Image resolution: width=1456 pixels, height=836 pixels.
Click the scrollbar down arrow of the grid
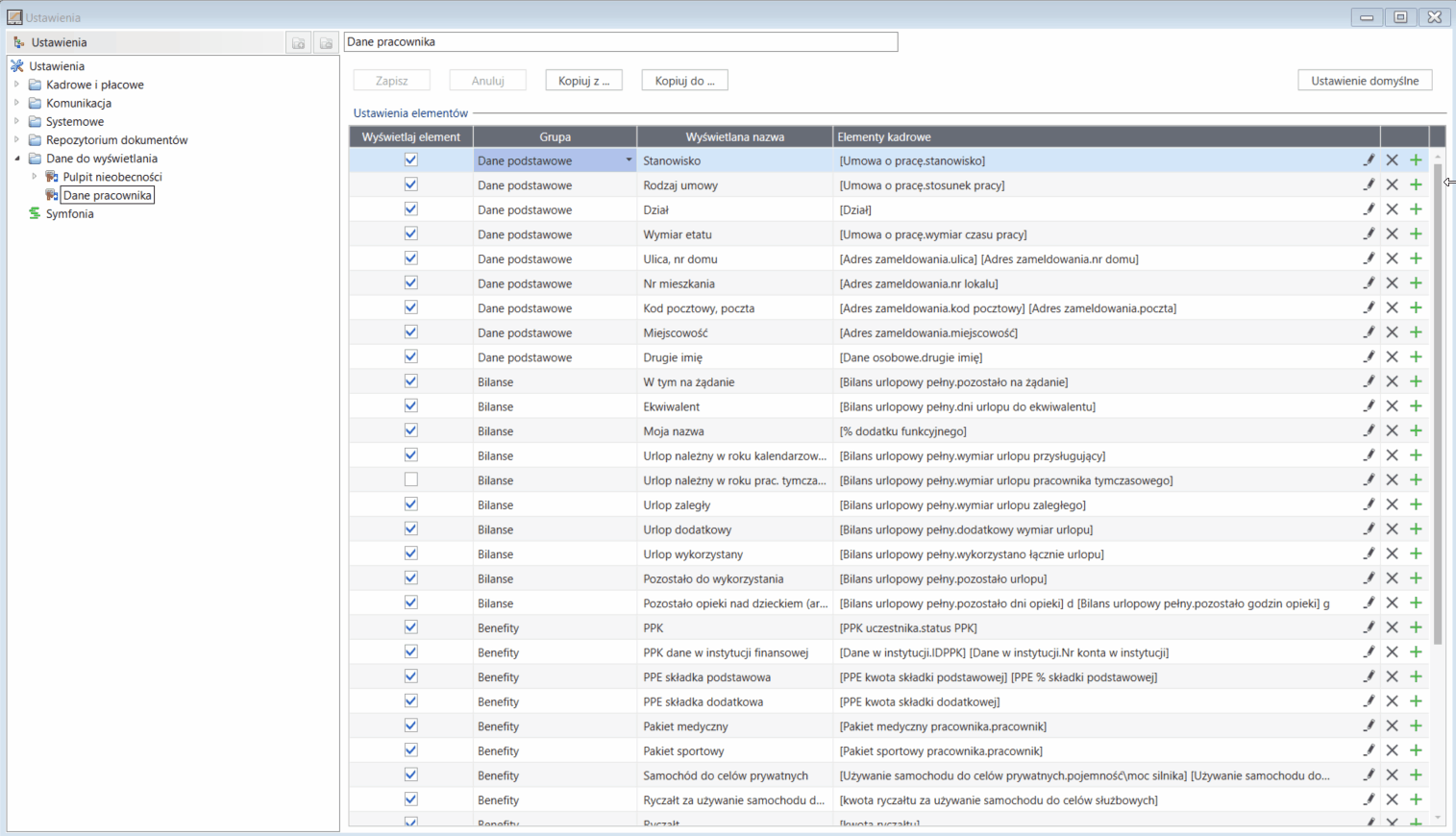tap(1438, 818)
